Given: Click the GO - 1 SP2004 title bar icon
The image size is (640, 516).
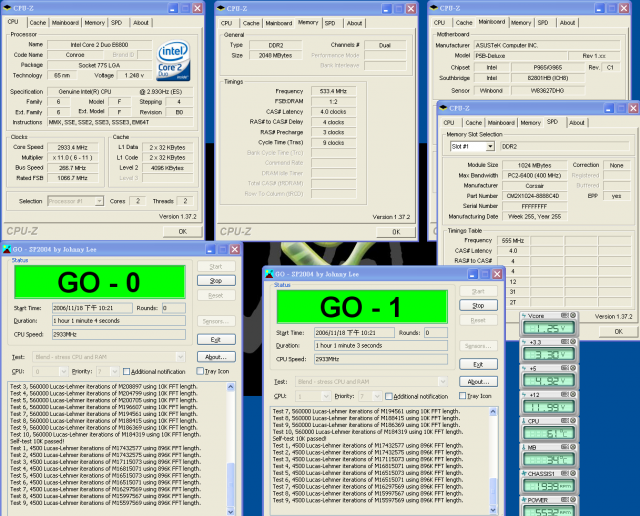Looking at the screenshot, I should pyautogui.click(x=269, y=274).
